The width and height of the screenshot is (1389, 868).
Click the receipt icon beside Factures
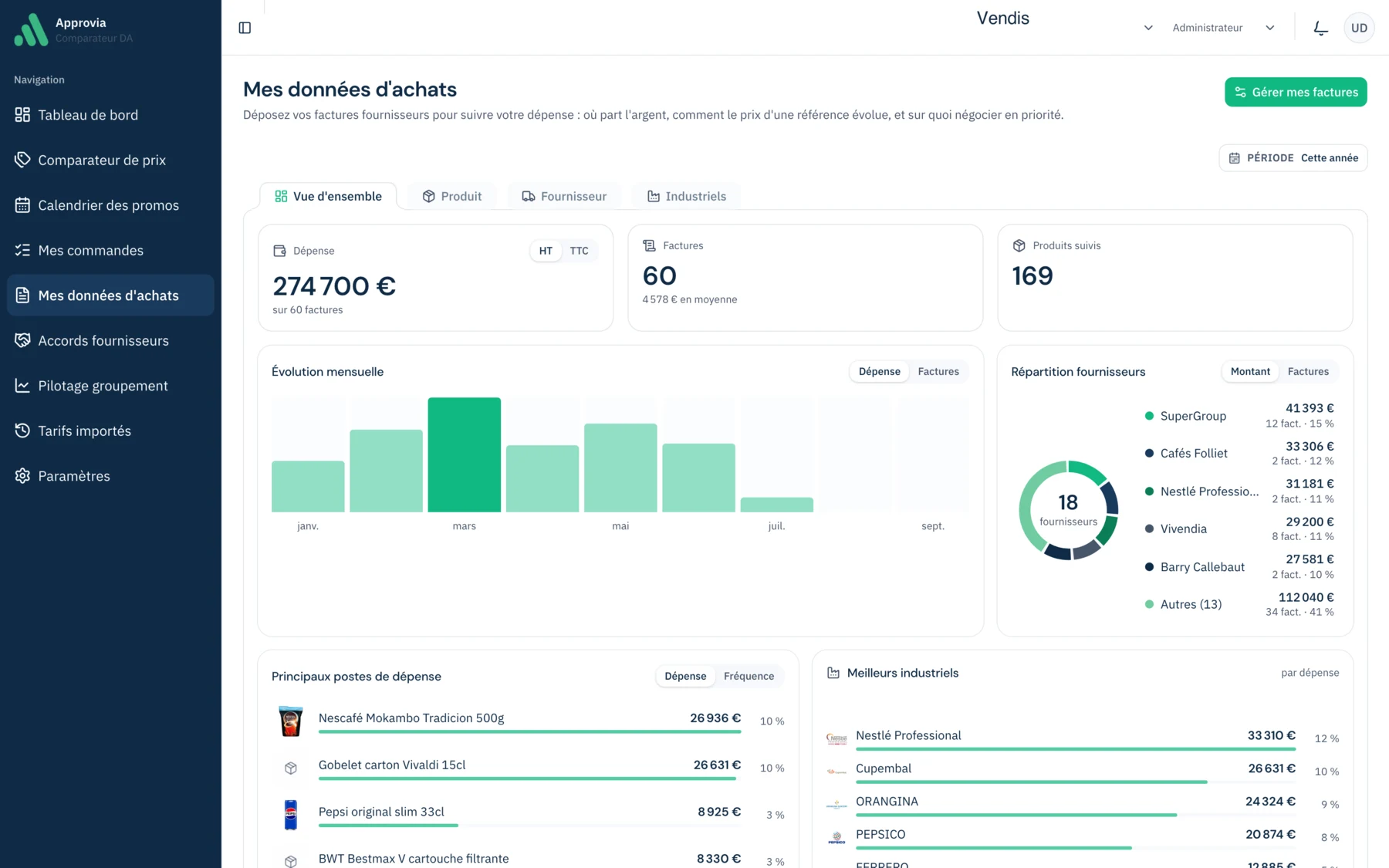[649, 245]
